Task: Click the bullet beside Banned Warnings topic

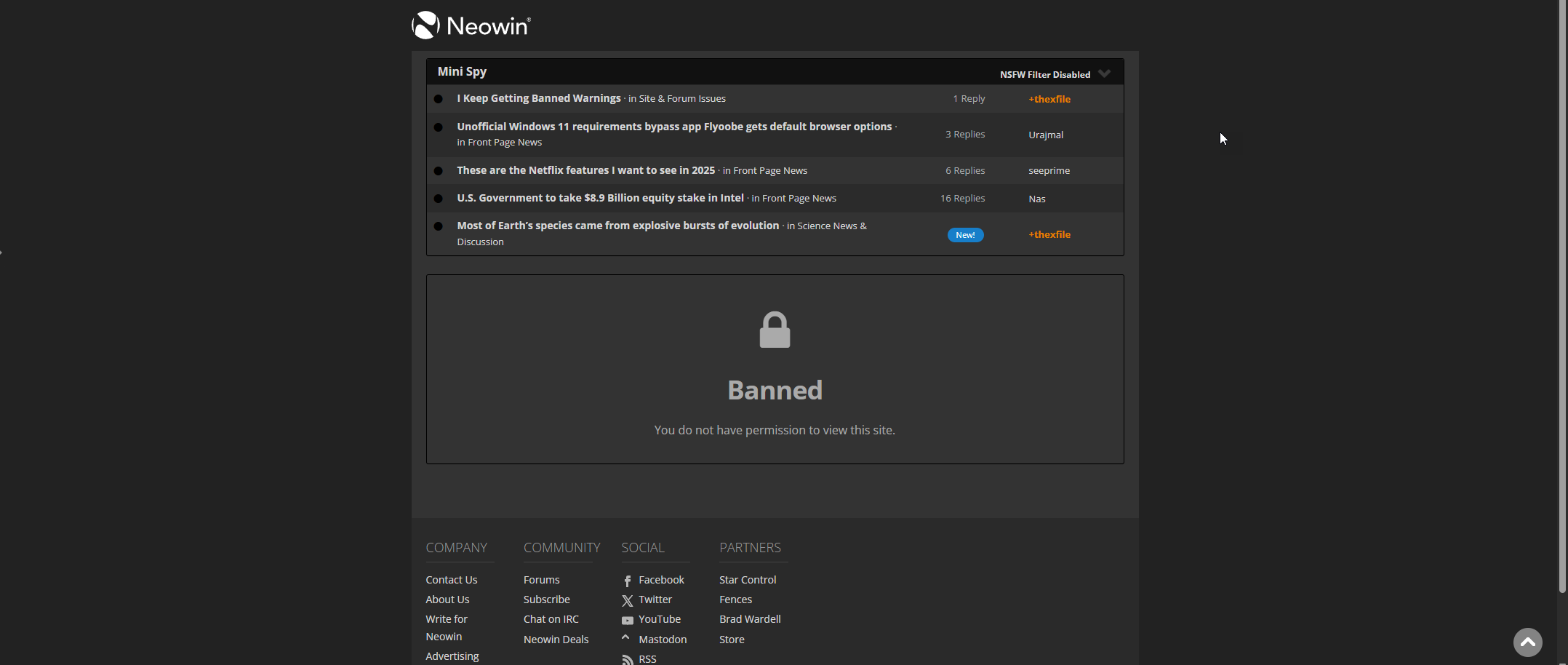Action: (438, 99)
